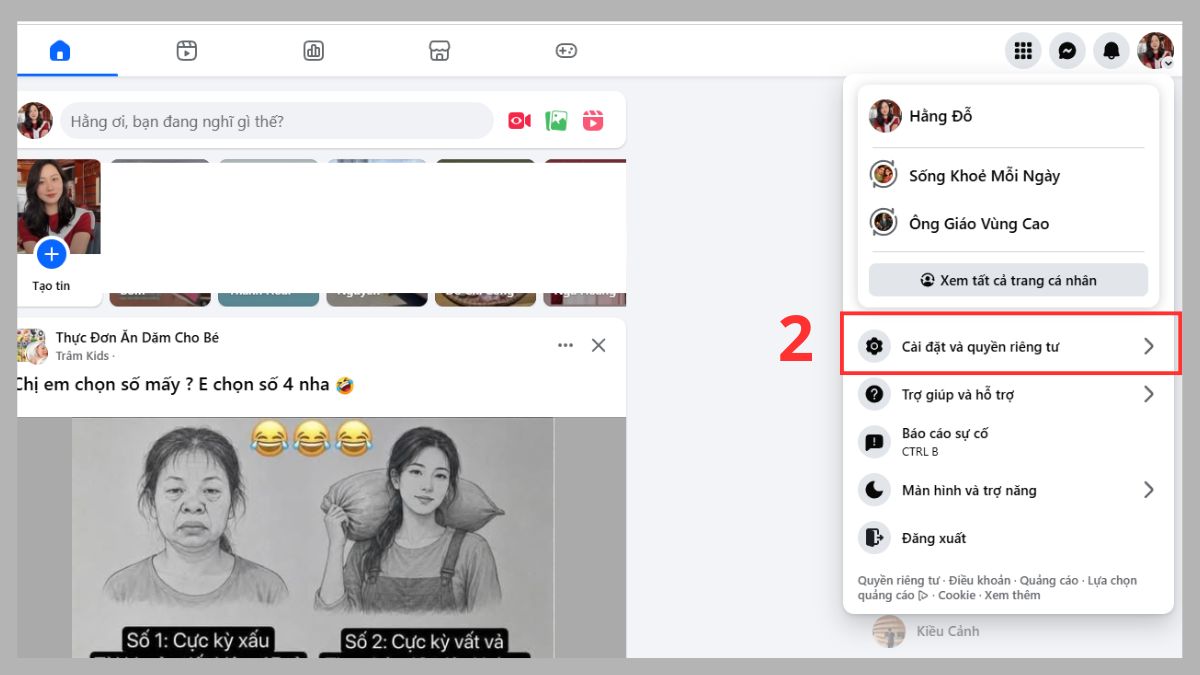Click the post page avatar
The height and width of the screenshot is (675, 1200).
(x=32, y=346)
